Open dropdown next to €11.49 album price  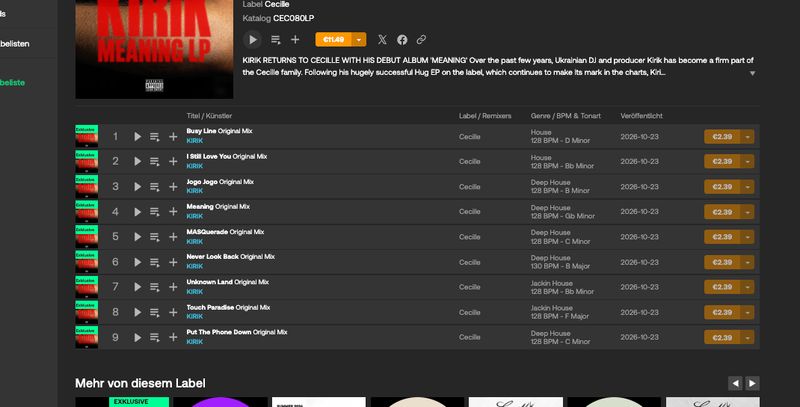click(359, 39)
